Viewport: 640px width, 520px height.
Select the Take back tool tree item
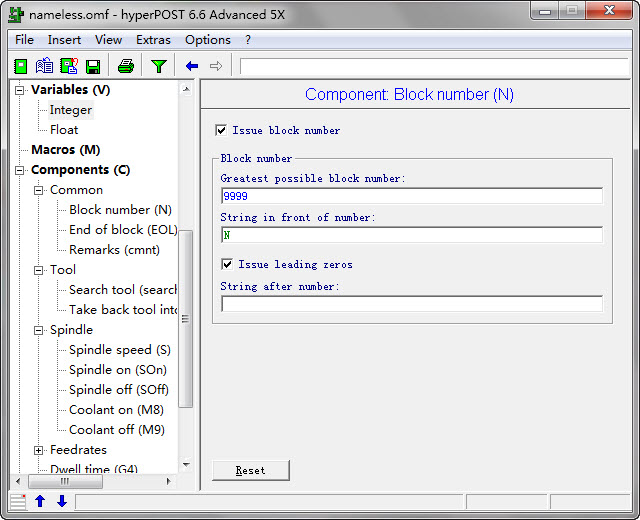click(122, 310)
